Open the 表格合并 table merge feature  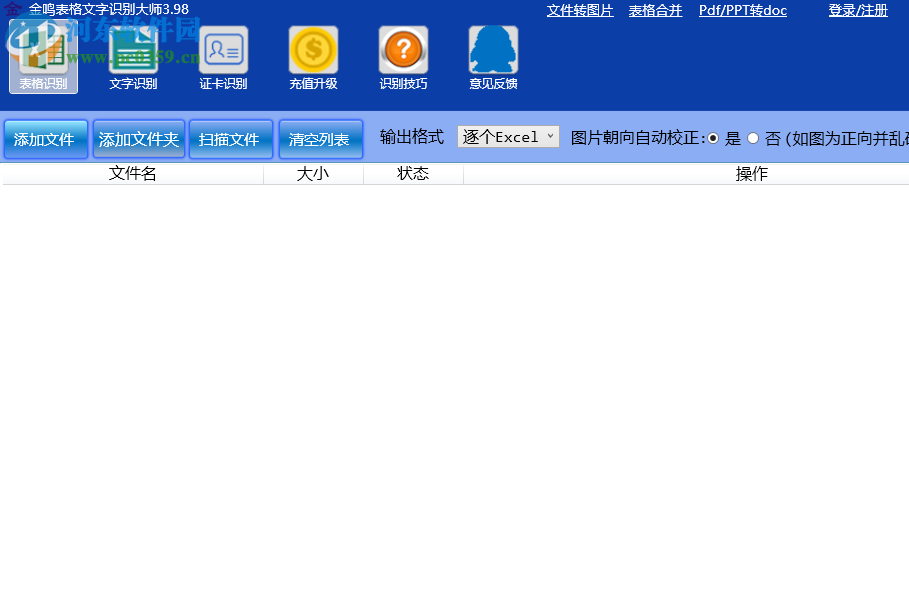(x=655, y=10)
